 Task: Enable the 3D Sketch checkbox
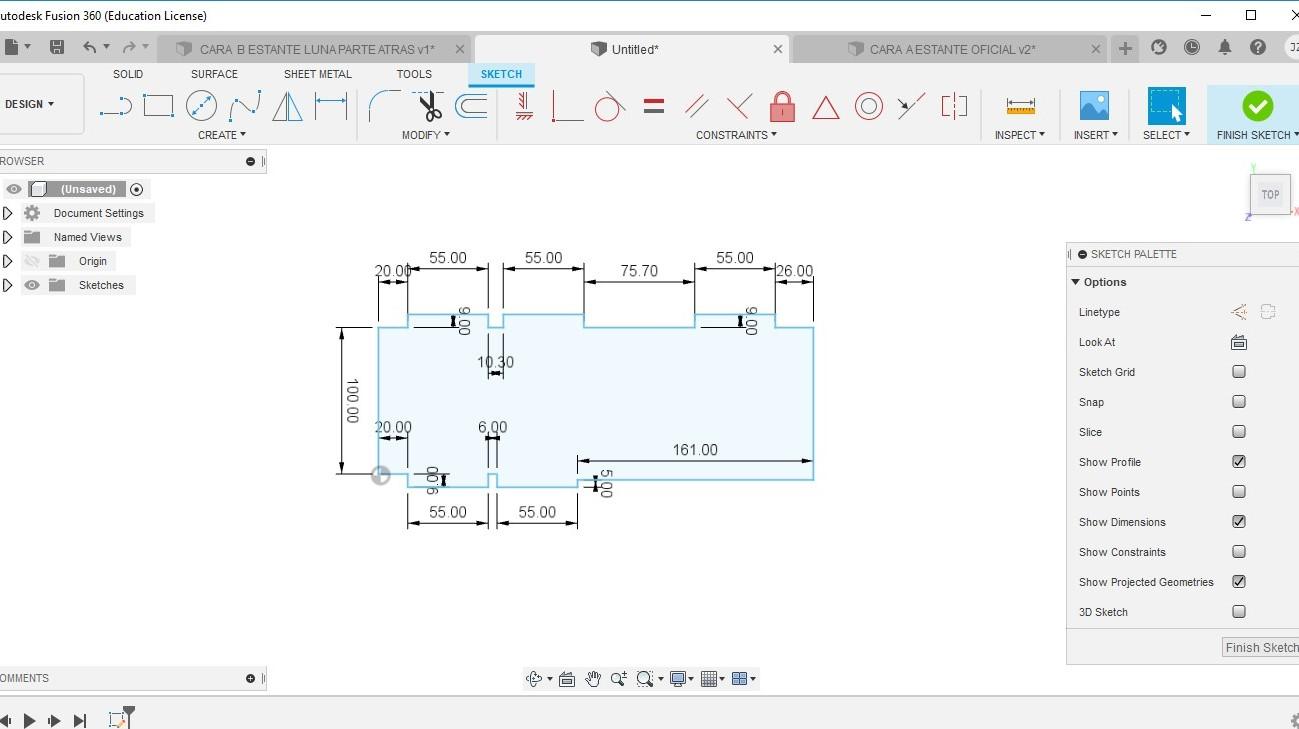click(1239, 612)
